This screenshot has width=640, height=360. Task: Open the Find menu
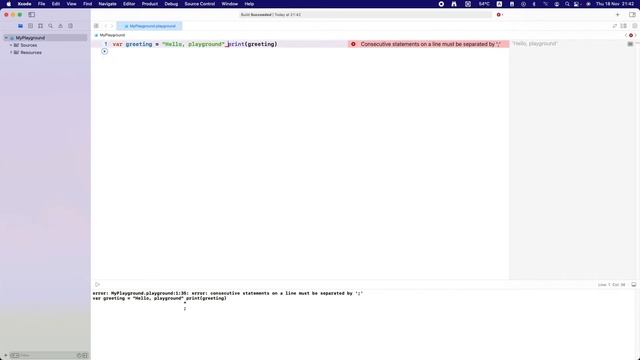click(x=87, y=4)
